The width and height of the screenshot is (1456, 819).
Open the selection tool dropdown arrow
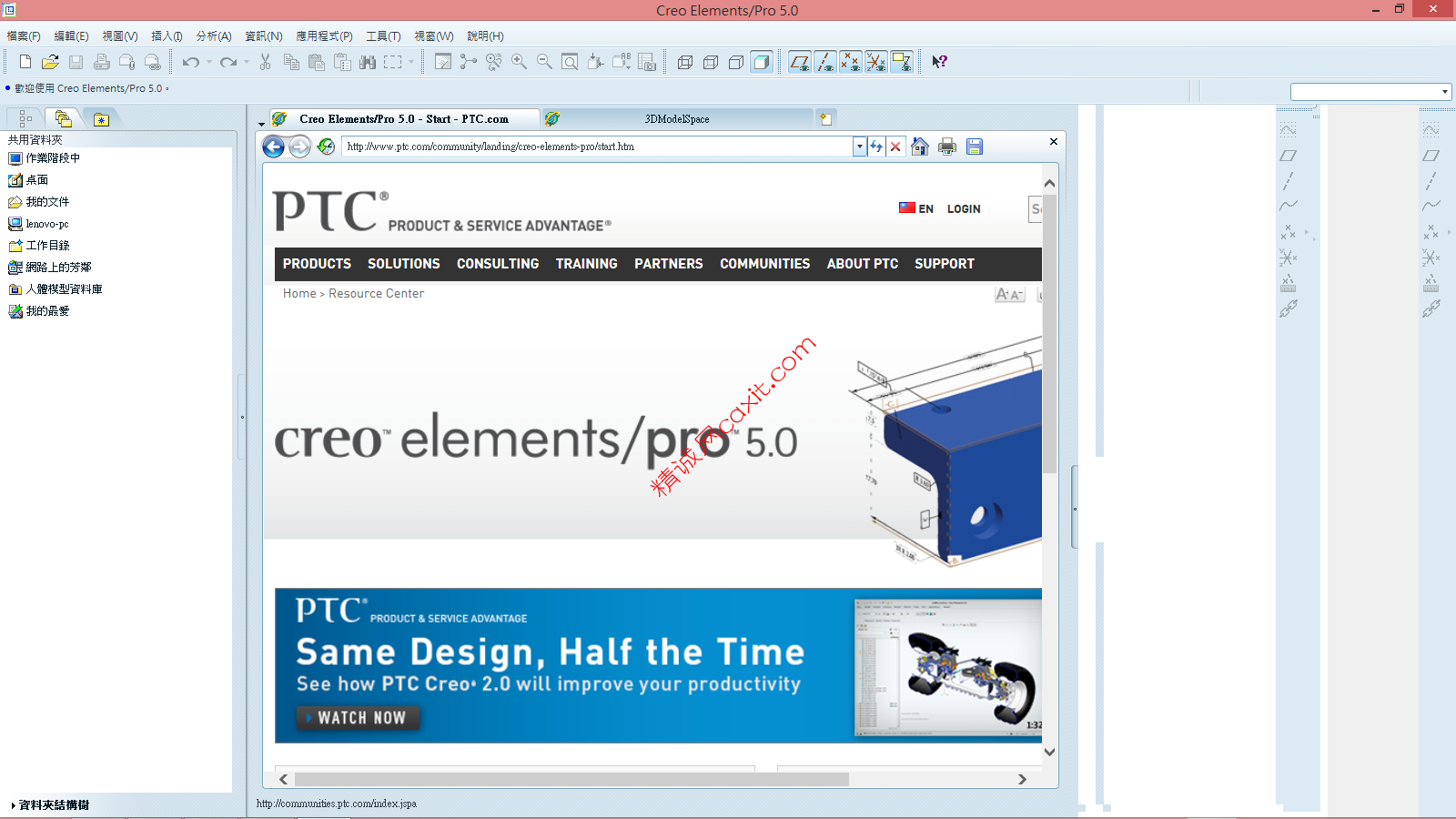411,62
